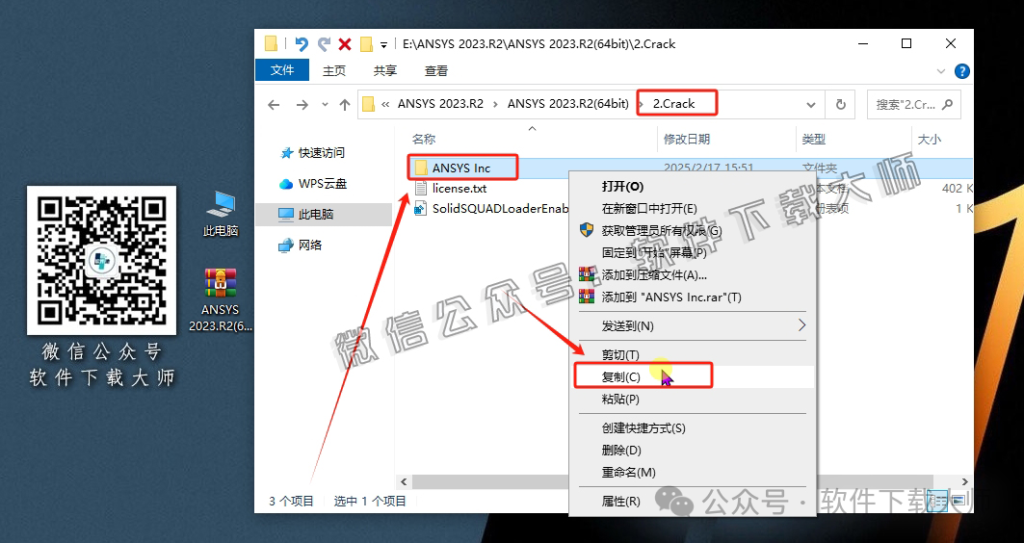
Task: Switch to the 主页 ribbon tab
Action: click(x=334, y=71)
